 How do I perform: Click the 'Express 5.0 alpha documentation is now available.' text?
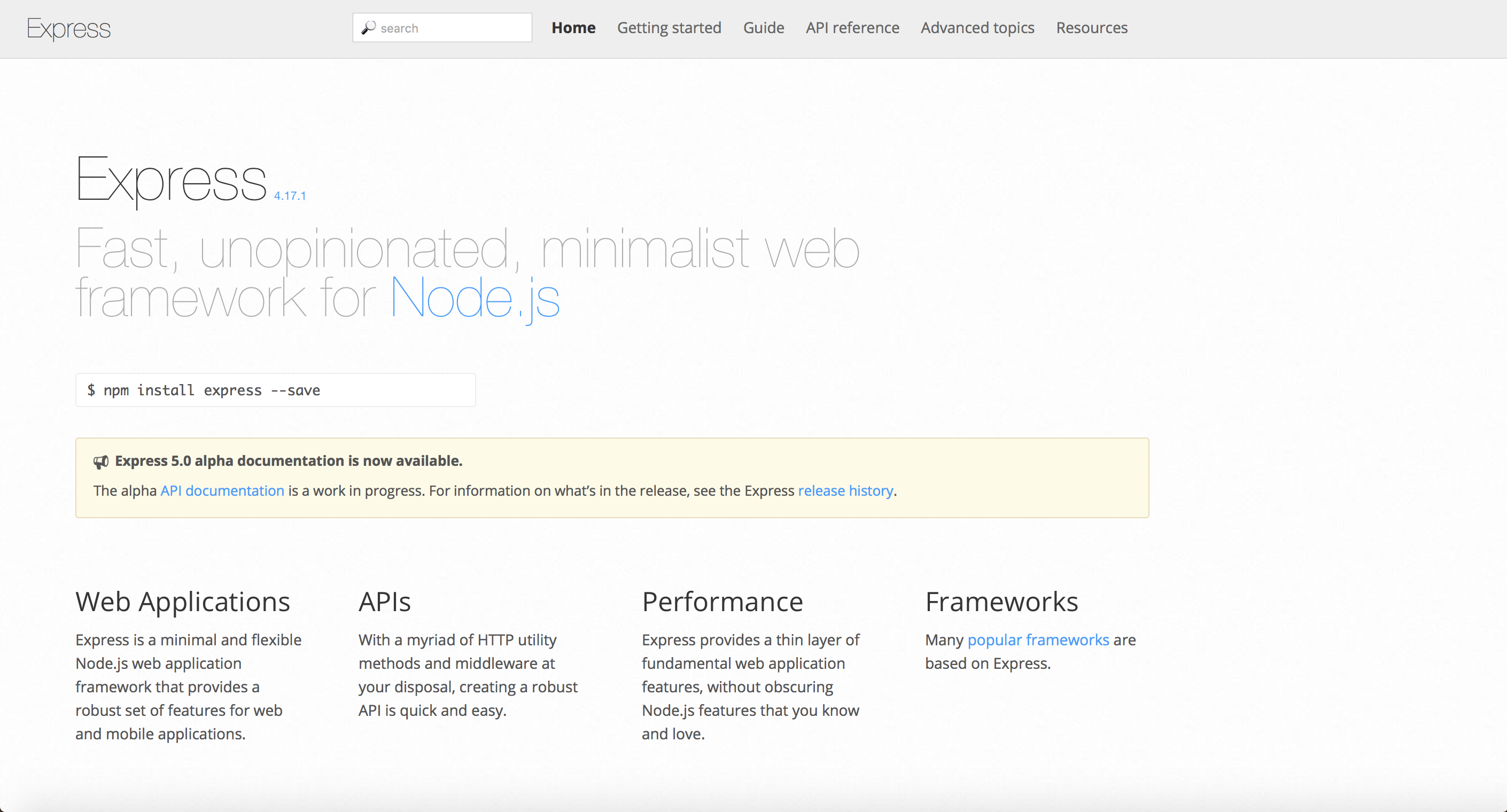pos(289,461)
